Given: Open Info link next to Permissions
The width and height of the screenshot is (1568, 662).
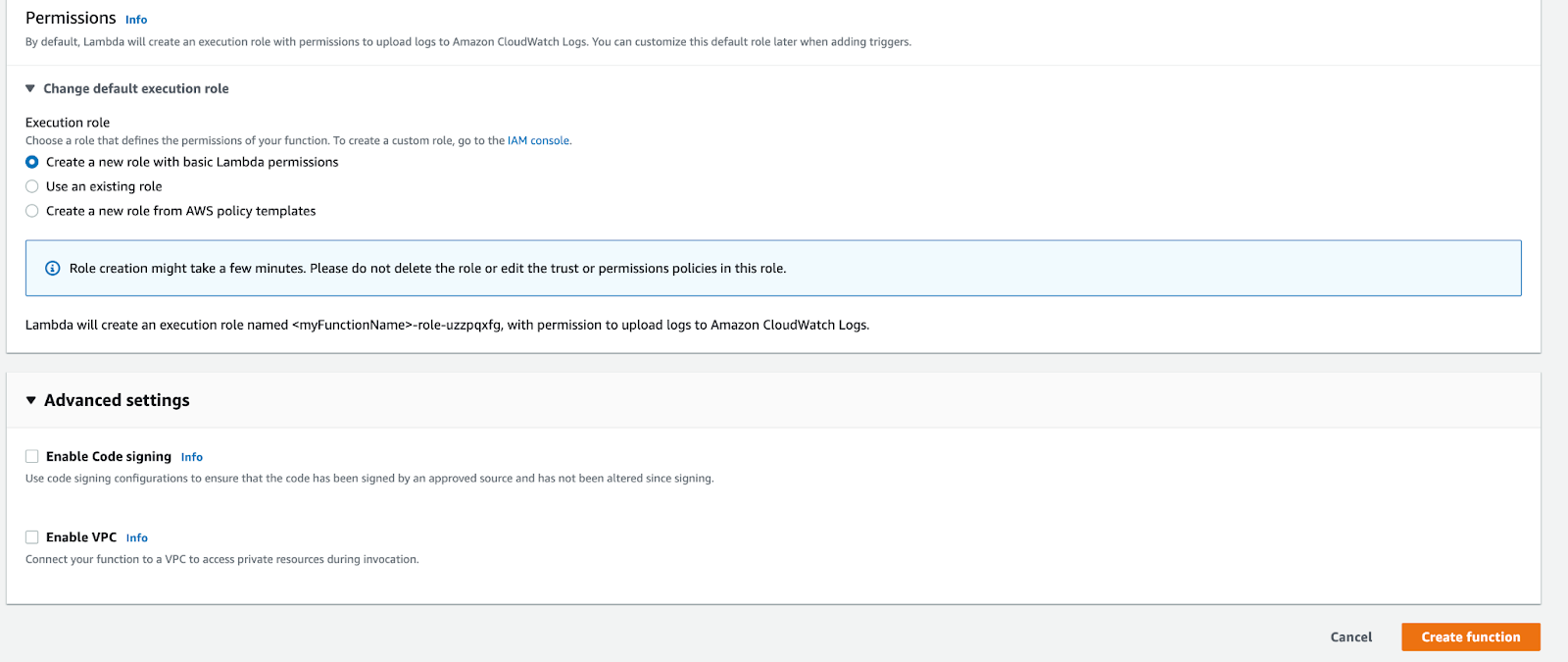Looking at the screenshot, I should click(136, 20).
